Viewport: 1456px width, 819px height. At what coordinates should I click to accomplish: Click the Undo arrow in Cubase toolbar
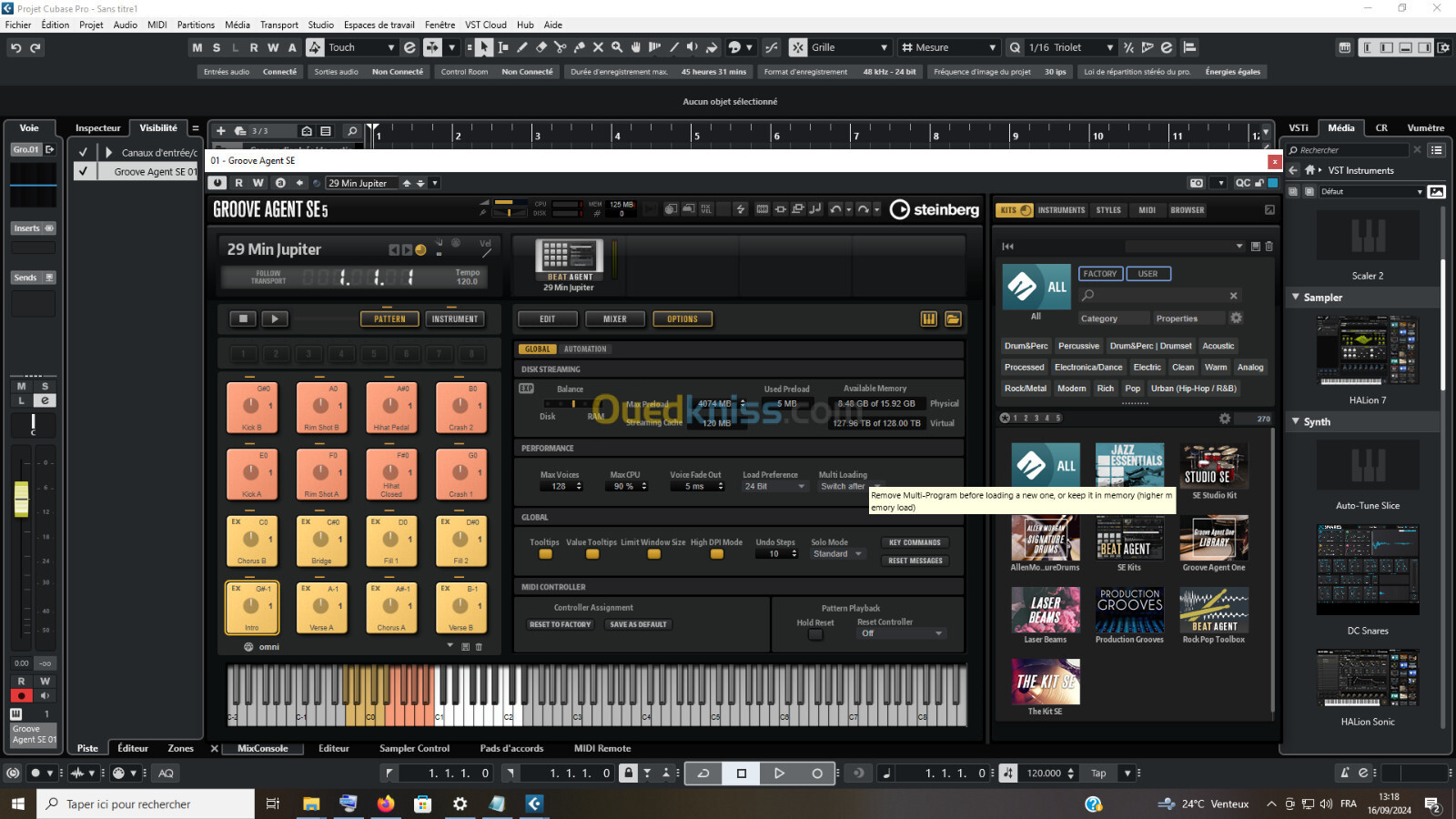pos(15,47)
